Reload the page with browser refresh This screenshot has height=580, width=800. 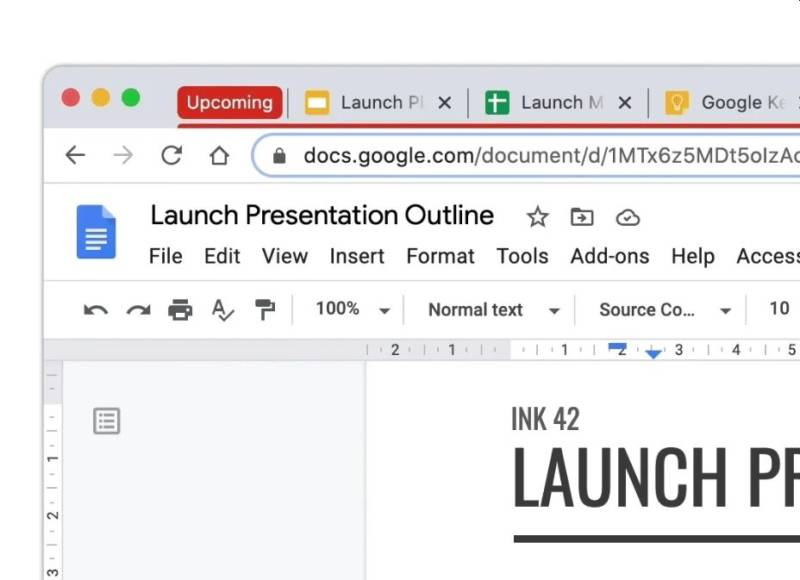(x=172, y=155)
